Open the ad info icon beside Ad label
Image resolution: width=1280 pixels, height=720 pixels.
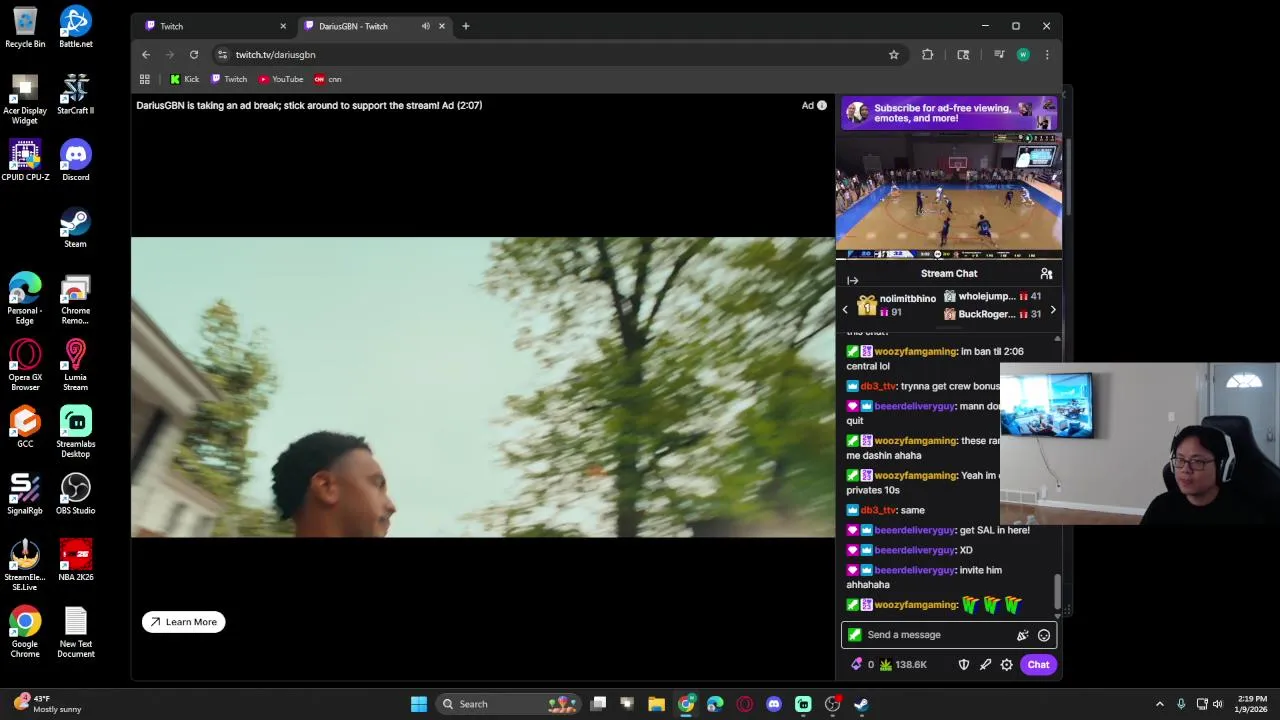(x=822, y=105)
